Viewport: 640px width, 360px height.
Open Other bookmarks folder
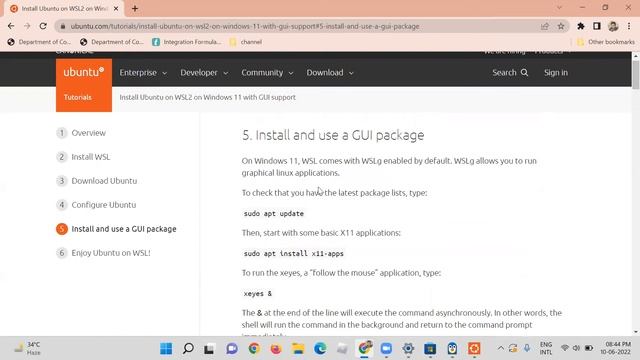606,42
